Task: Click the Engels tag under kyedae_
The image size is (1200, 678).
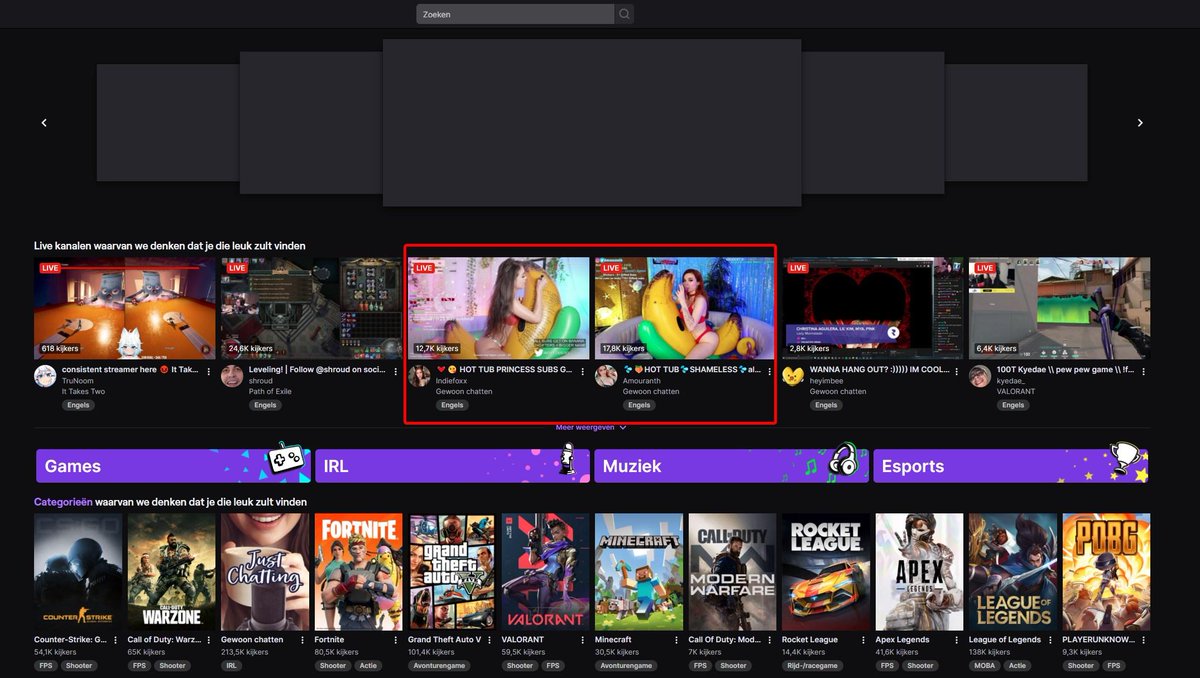Action: (x=1013, y=405)
